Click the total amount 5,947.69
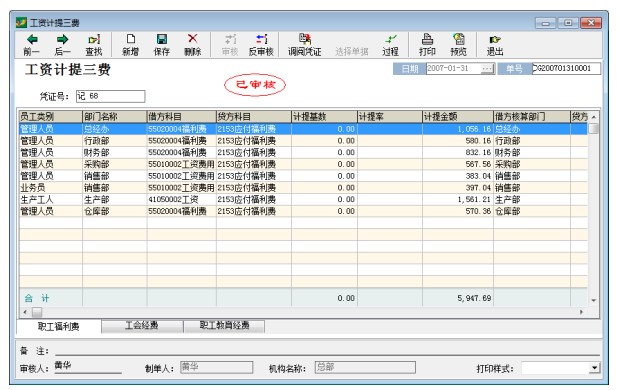The image size is (617, 390). tap(458, 298)
